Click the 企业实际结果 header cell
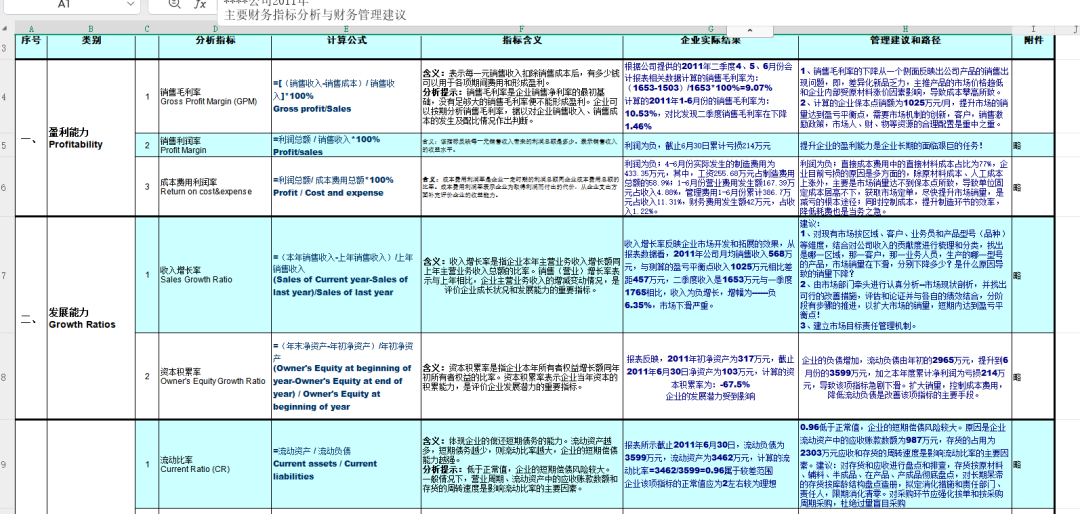1080x514 pixels. (710, 47)
